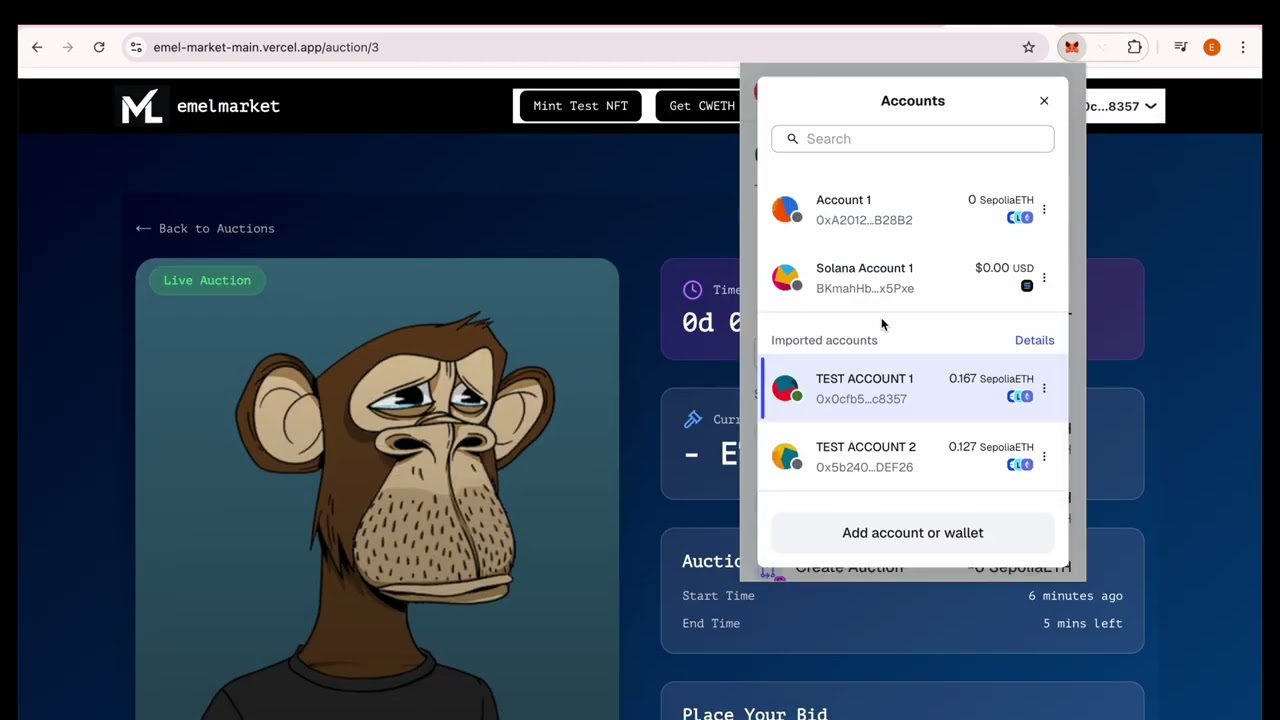Viewport: 1280px width, 720px height.
Task: Click the address 0x5b240...DEF26
Action: 864,467
